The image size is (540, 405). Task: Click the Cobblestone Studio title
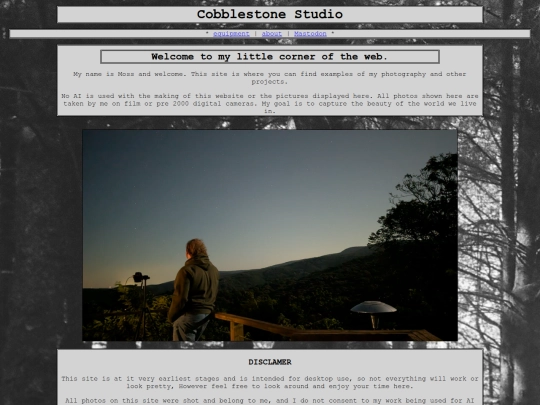tap(270, 14)
